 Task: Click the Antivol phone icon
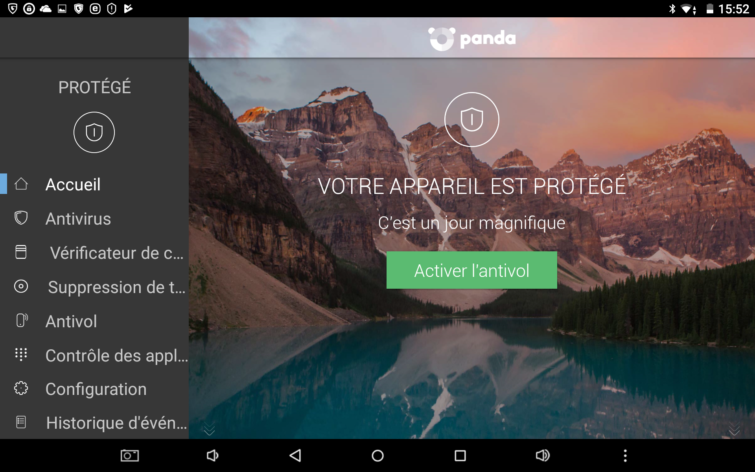tap(22, 321)
